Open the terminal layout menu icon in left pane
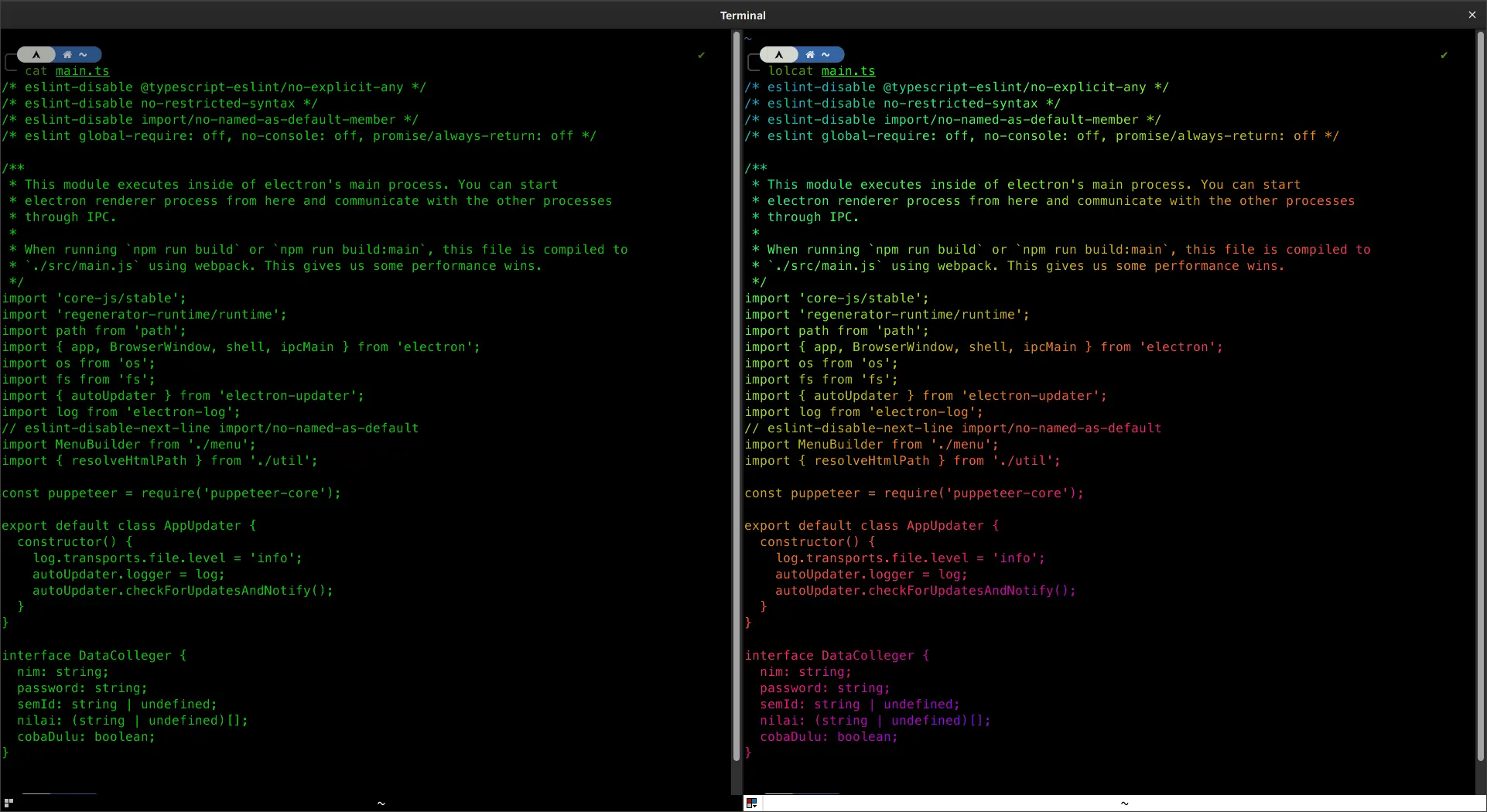The width and height of the screenshot is (1487, 812). click(x=9, y=803)
